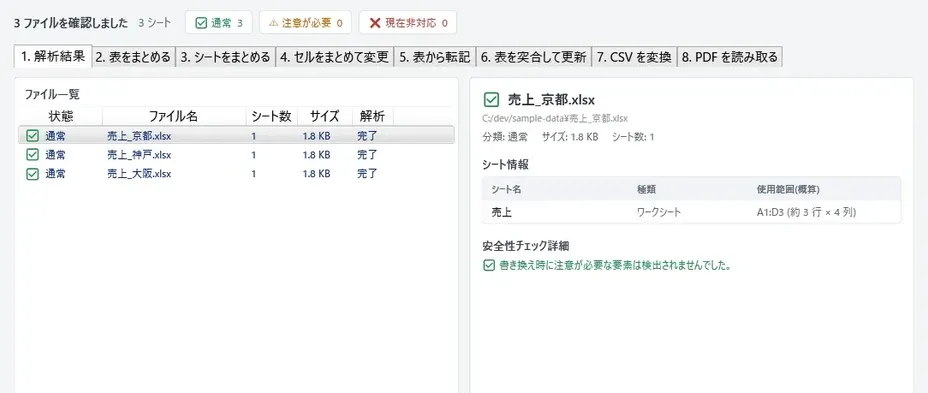Click the 書き換え時に注意が必要な要素 message text
The height and width of the screenshot is (393, 928).
click(x=616, y=265)
